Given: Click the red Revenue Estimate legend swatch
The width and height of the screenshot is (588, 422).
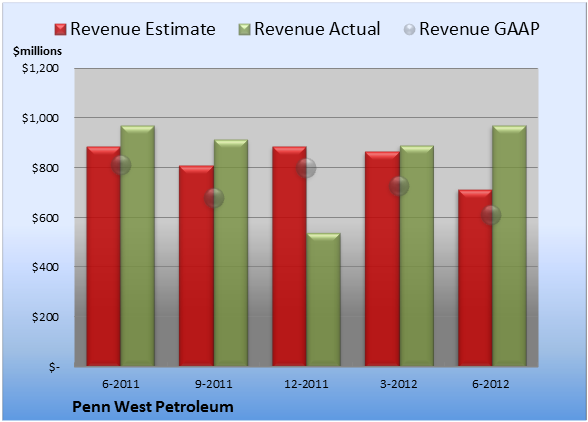Looking at the screenshot, I should click(x=60, y=30).
